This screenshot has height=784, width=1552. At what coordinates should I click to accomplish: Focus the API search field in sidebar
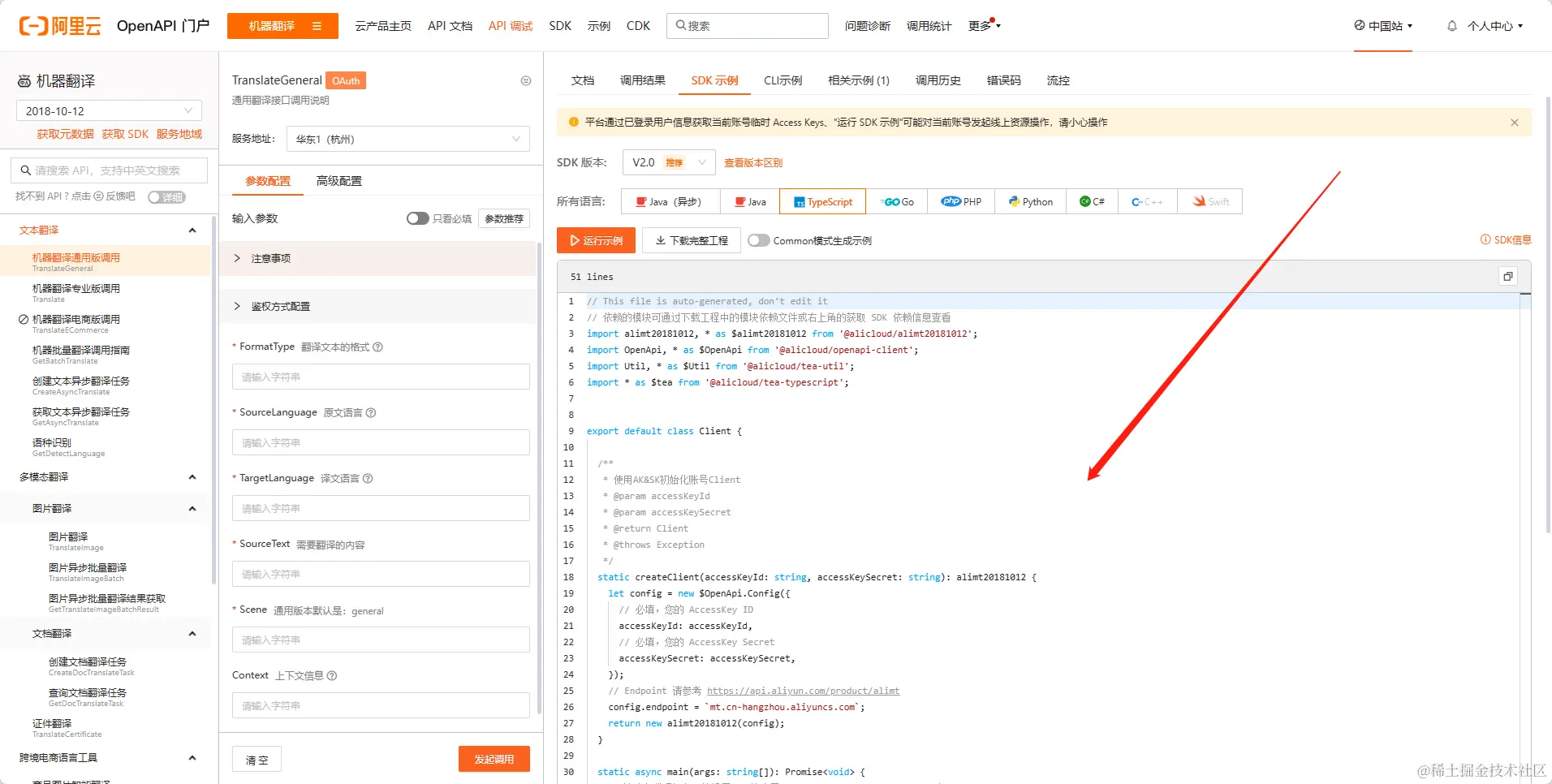tap(109, 170)
